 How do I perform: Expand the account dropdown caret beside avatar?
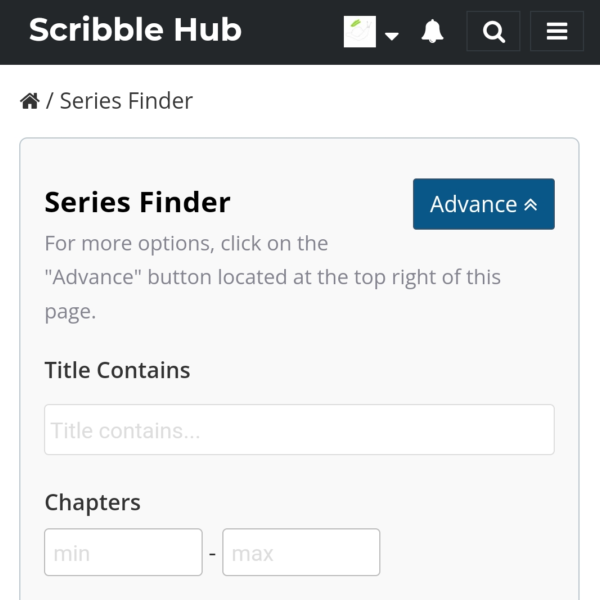pyautogui.click(x=392, y=35)
